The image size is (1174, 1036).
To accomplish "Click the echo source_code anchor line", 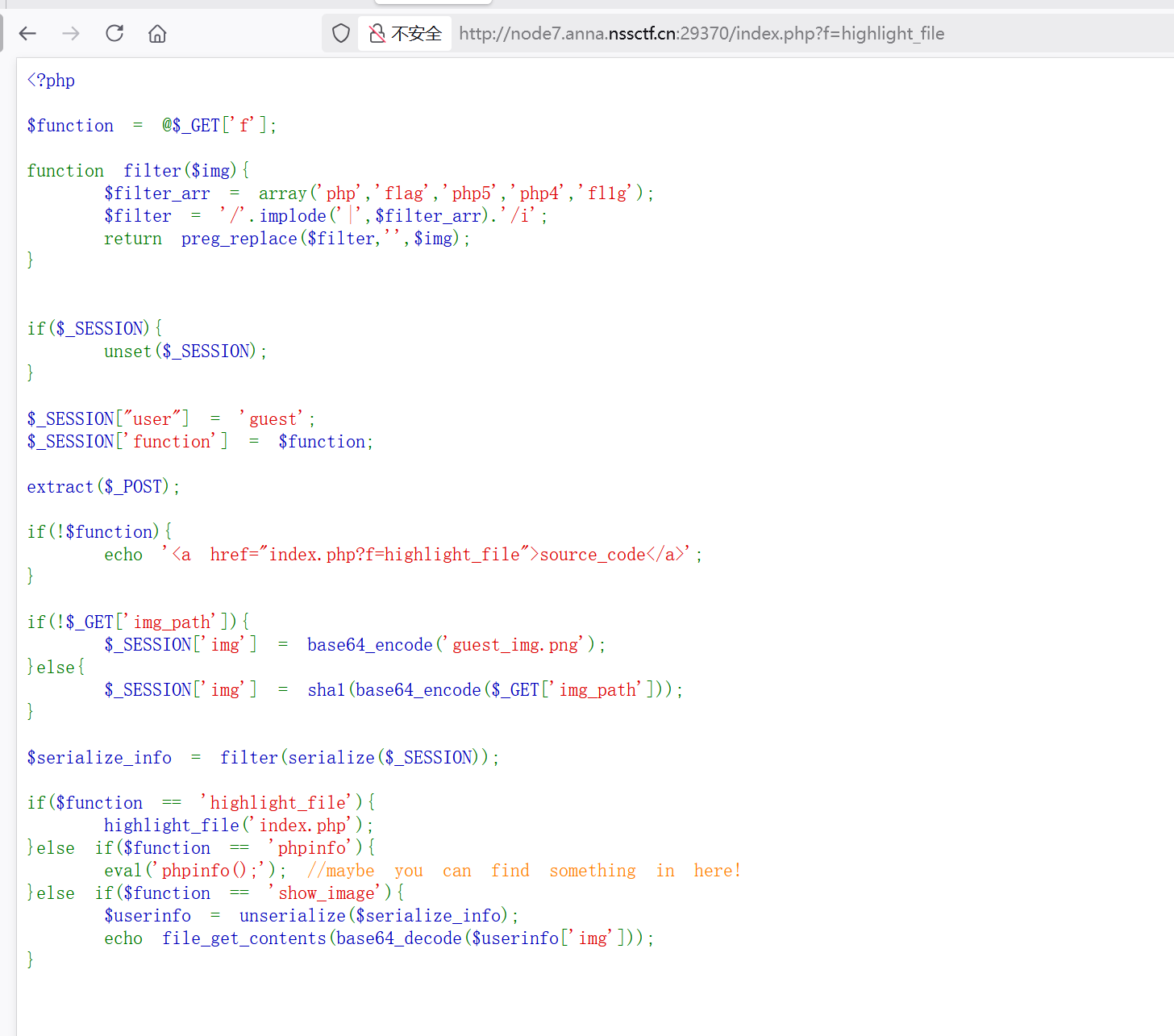I will [x=403, y=554].
